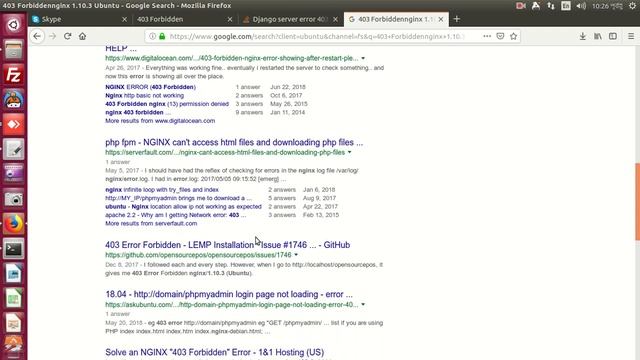
Task: Bookmark this page with the star
Action: coord(513,36)
